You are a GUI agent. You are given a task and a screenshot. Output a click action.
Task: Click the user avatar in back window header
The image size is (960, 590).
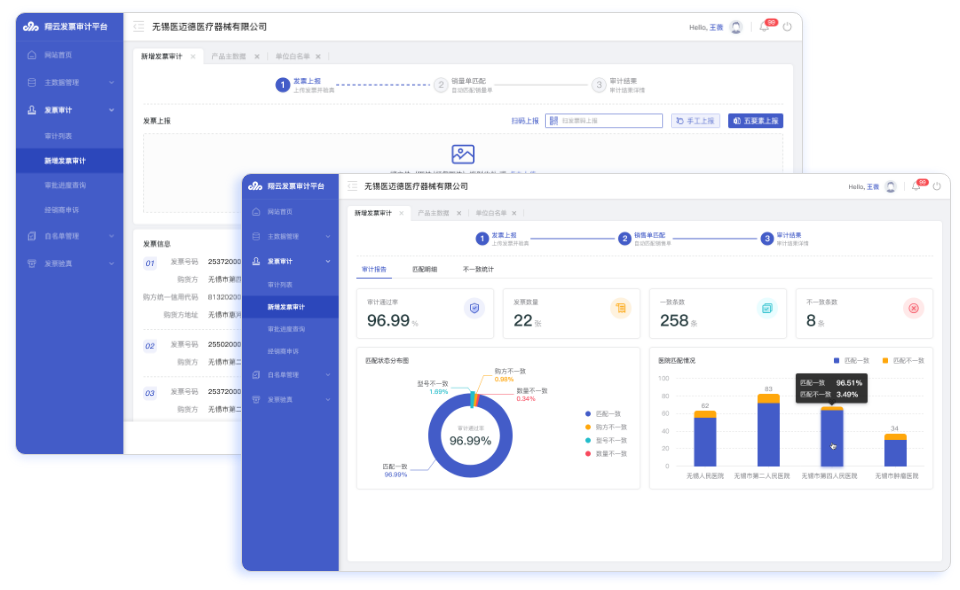pos(736,27)
